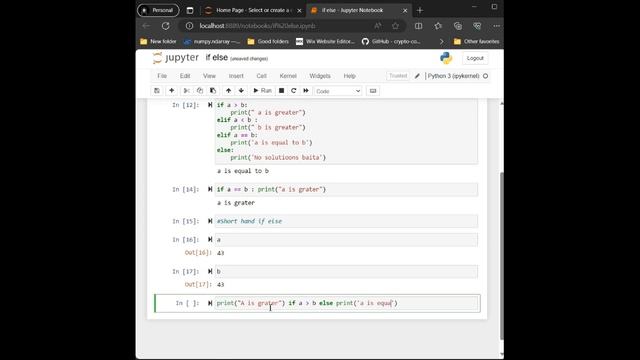Close the 'if else - Jupyter Notebook' tab
Image resolution: width=640 pixels, height=360 pixels.
(x=405, y=11)
